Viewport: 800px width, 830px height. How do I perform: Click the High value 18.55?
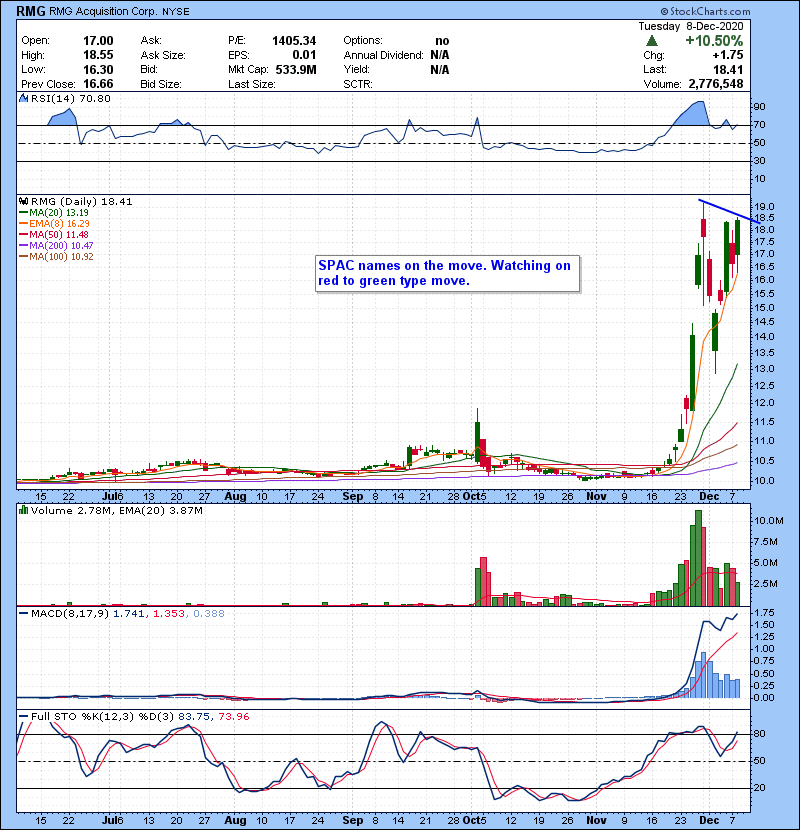pos(98,55)
